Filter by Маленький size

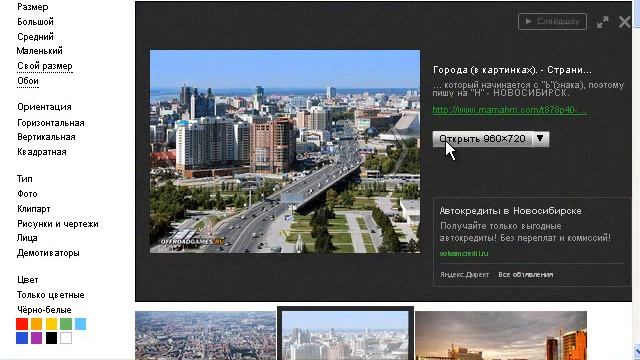tap(40, 51)
